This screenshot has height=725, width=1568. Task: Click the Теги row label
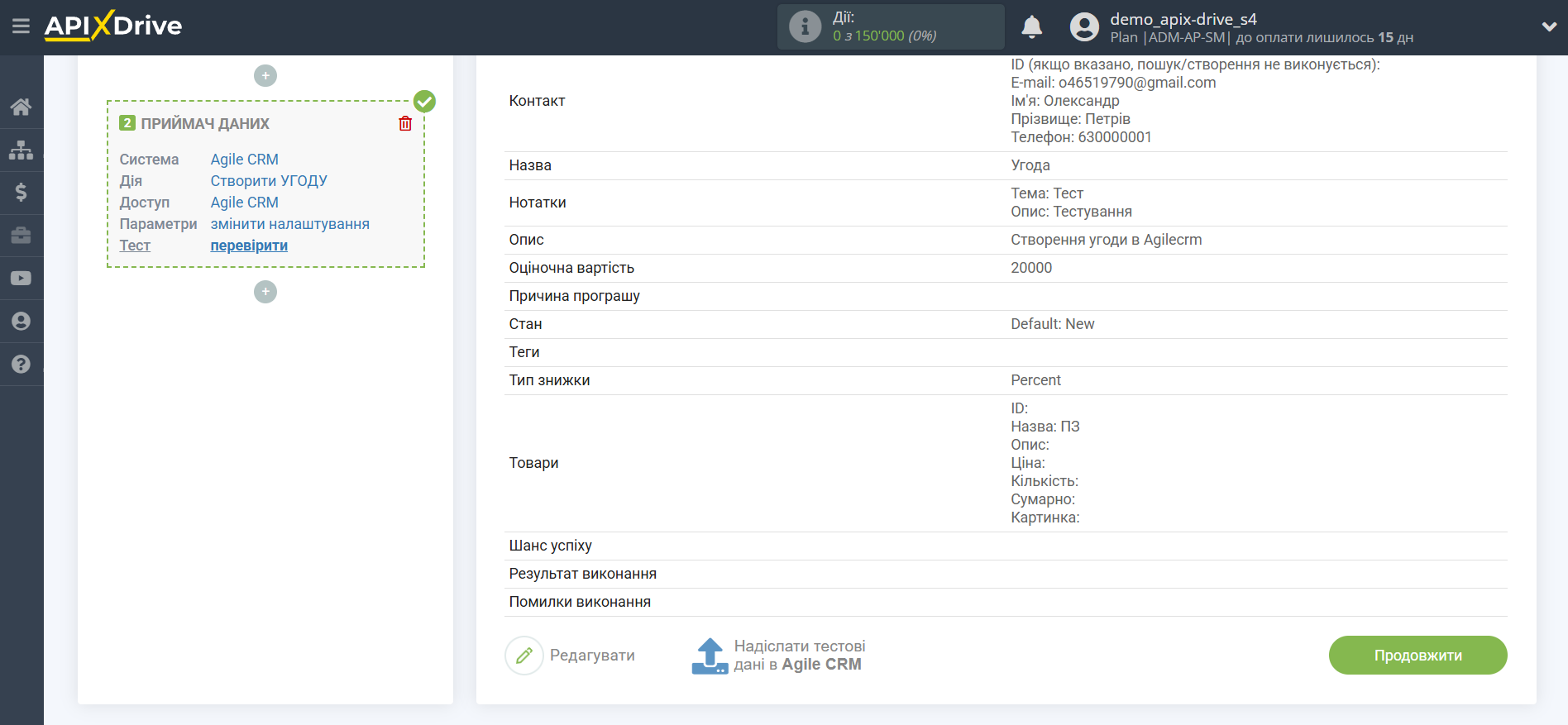(x=524, y=352)
